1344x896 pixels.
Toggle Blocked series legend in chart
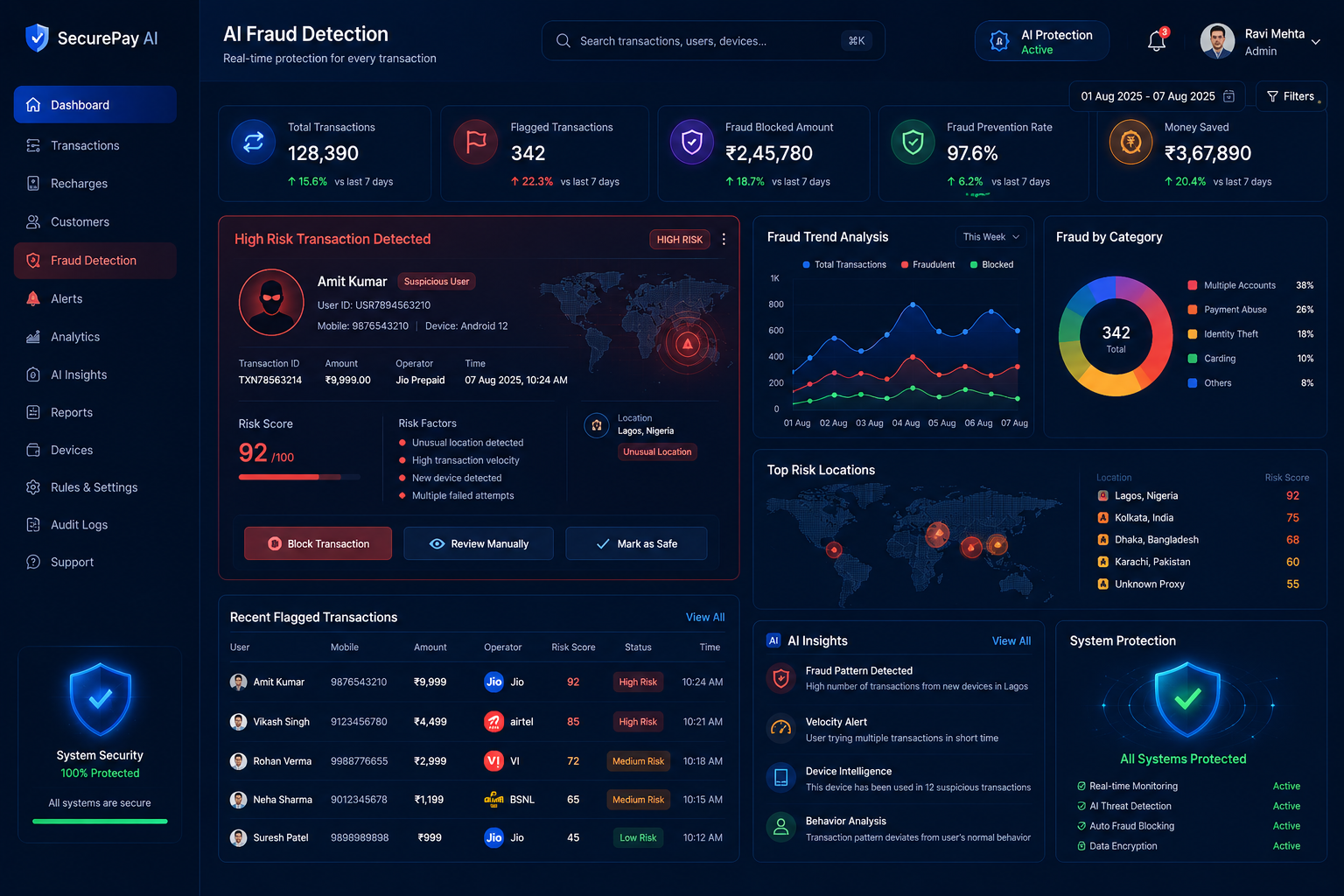(991, 264)
